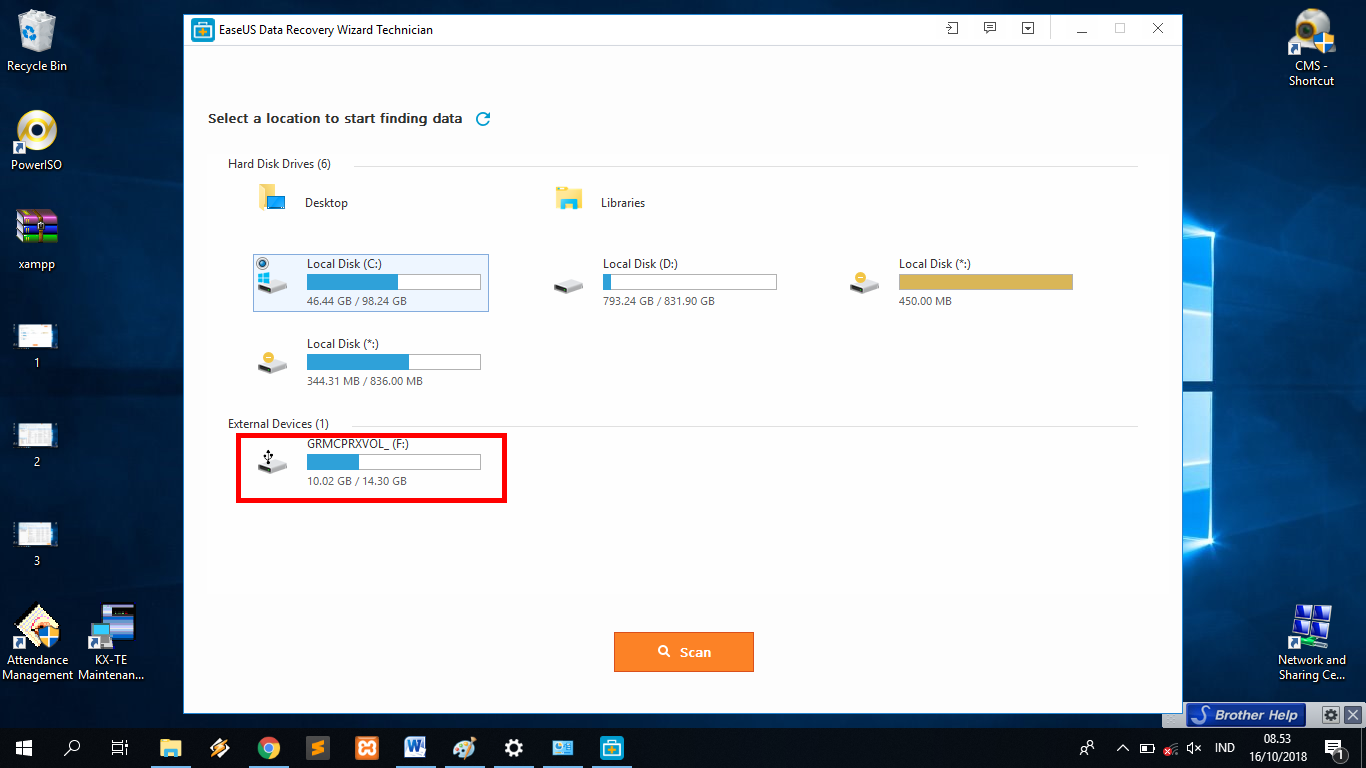1366x768 pixels.
Task: Select Local Disk (C:) drive
Action: (371, 283)
